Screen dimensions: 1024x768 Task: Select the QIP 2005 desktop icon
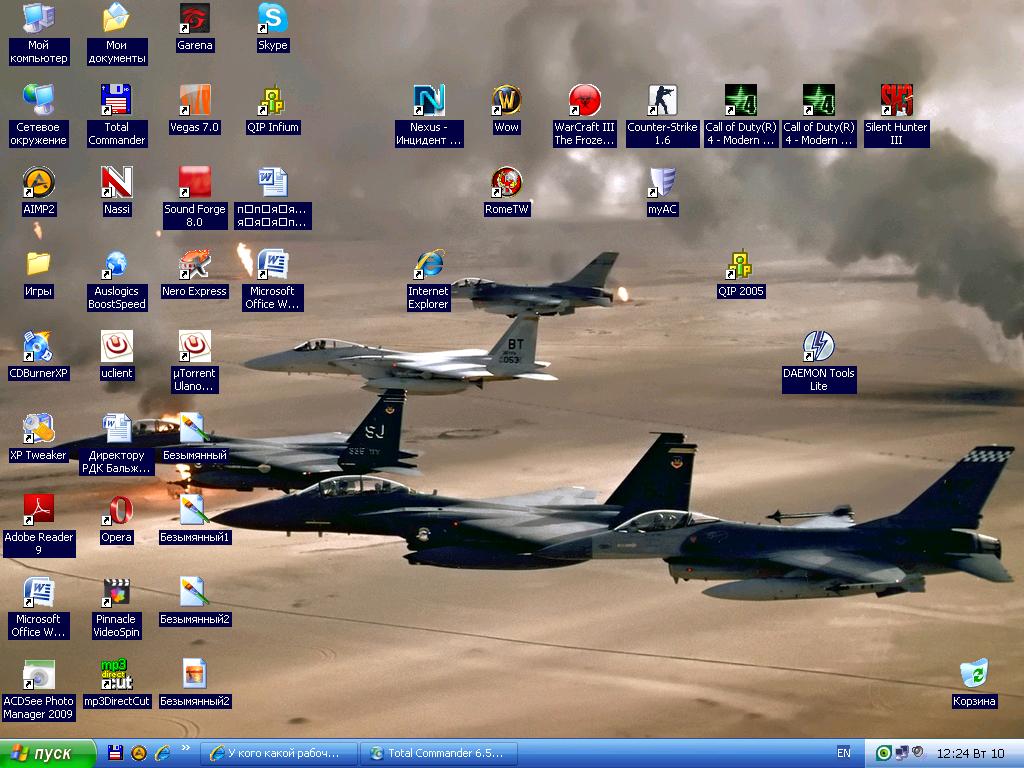pos(740,265)
